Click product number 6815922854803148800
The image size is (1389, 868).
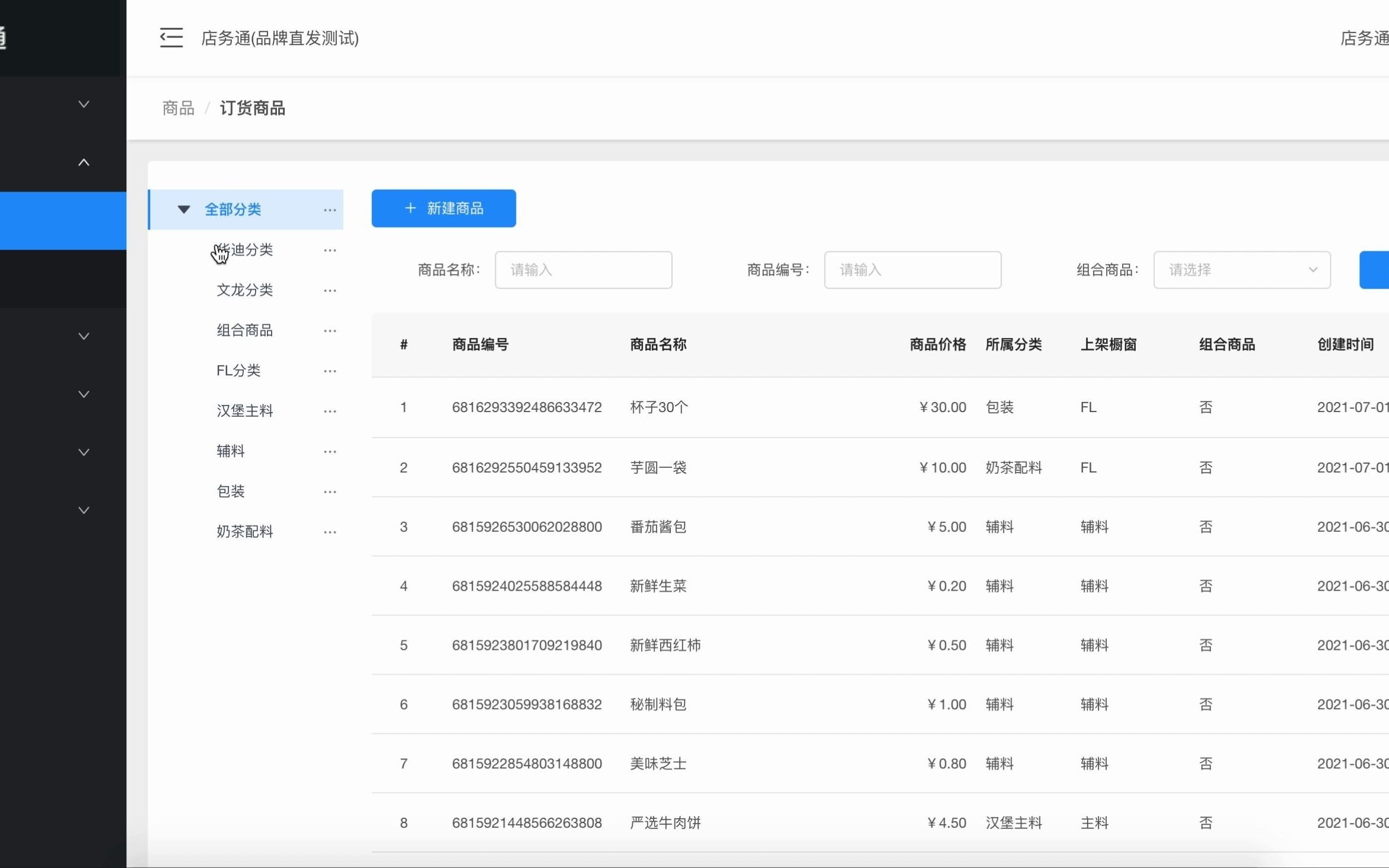527,764
